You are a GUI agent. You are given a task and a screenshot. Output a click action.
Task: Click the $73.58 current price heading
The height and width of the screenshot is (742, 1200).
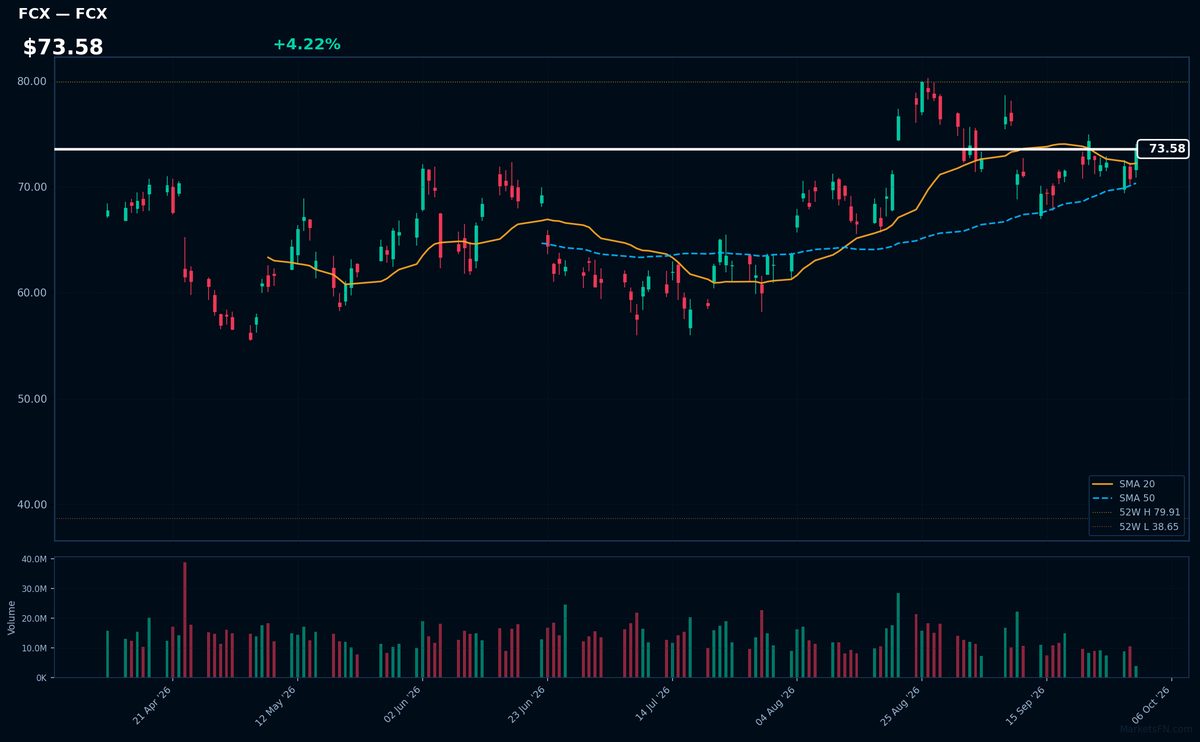[x=63, y=47]
